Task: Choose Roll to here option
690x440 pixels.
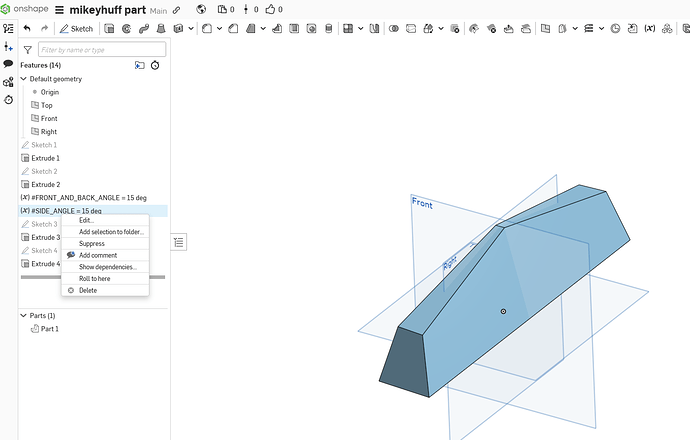Action: click(x=105, y=279)
